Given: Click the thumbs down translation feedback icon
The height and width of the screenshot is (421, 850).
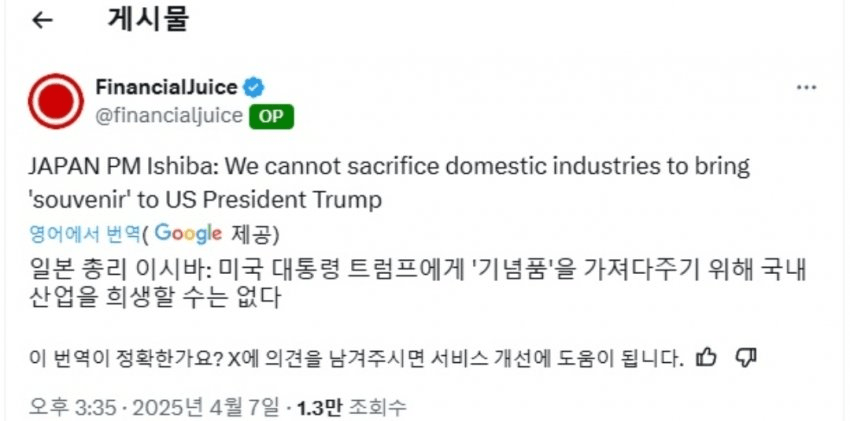Looking at the screenshot, I should click(x=745, y=356).
